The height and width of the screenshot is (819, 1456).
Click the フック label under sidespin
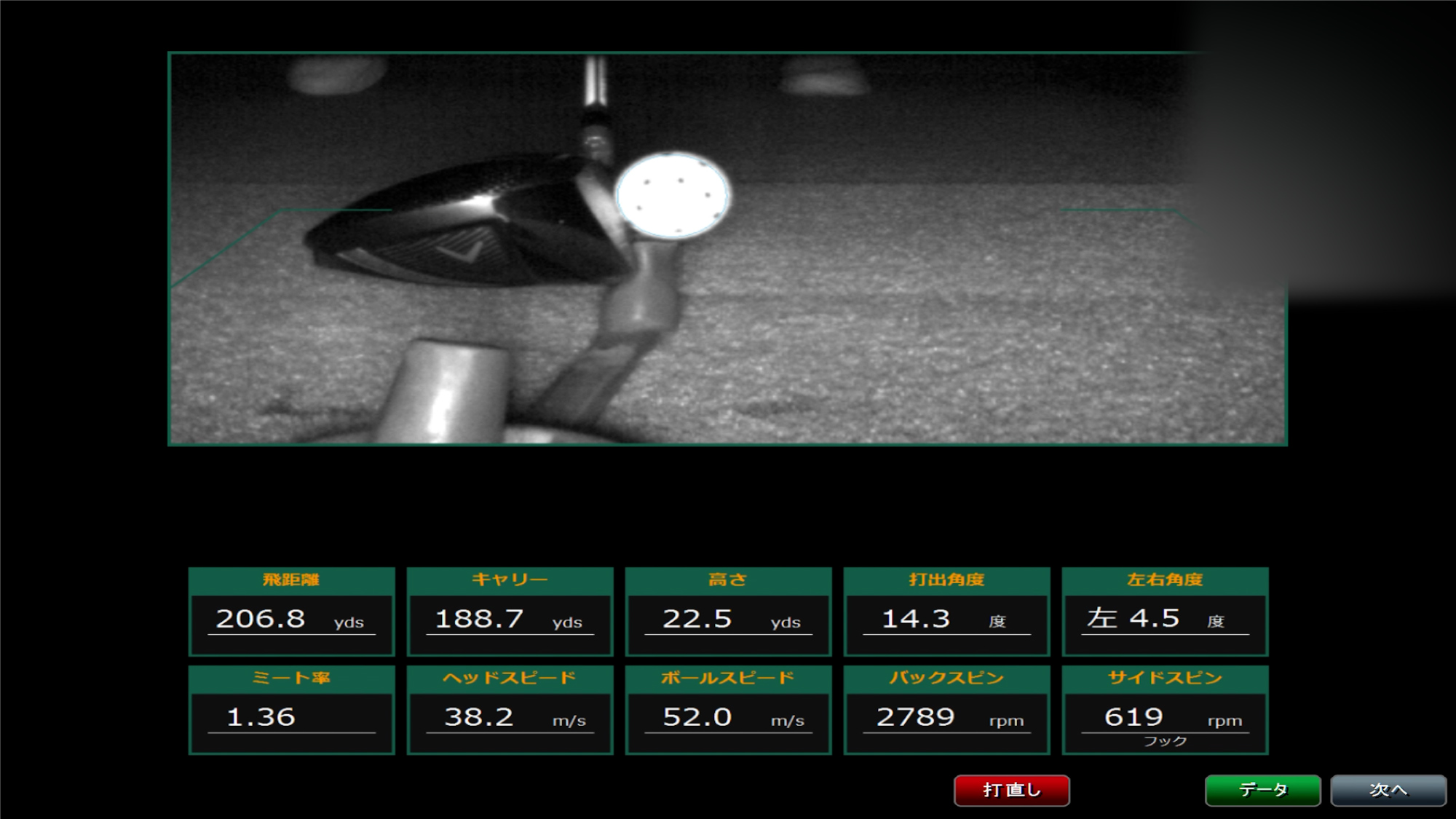(1165, 741)
